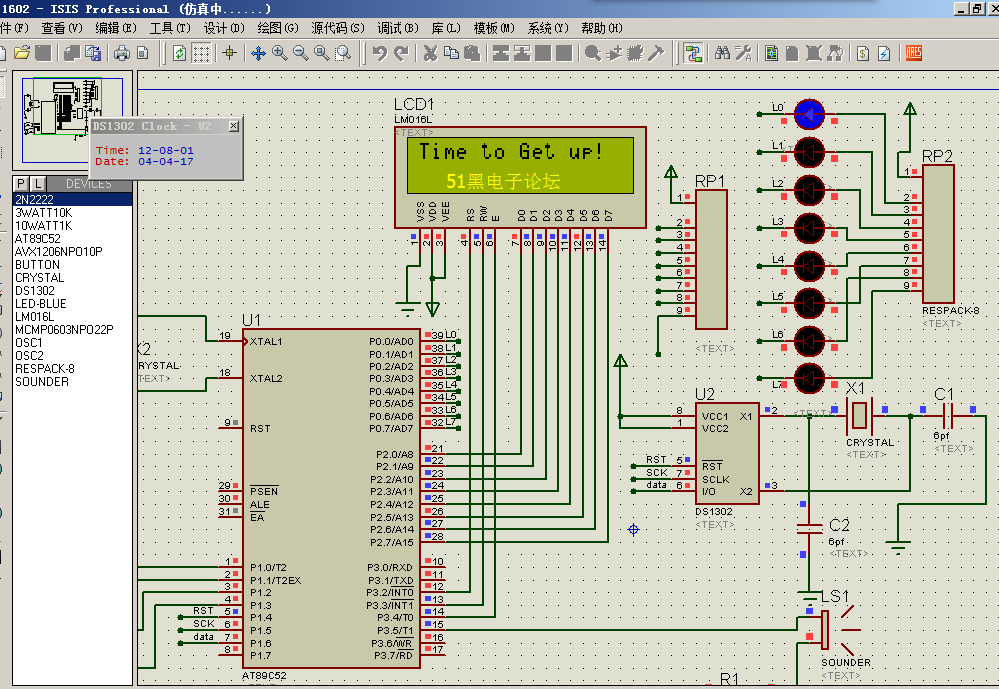Click the Export Section icon
Screen dimensions: 999x689
tap(93, 53)
